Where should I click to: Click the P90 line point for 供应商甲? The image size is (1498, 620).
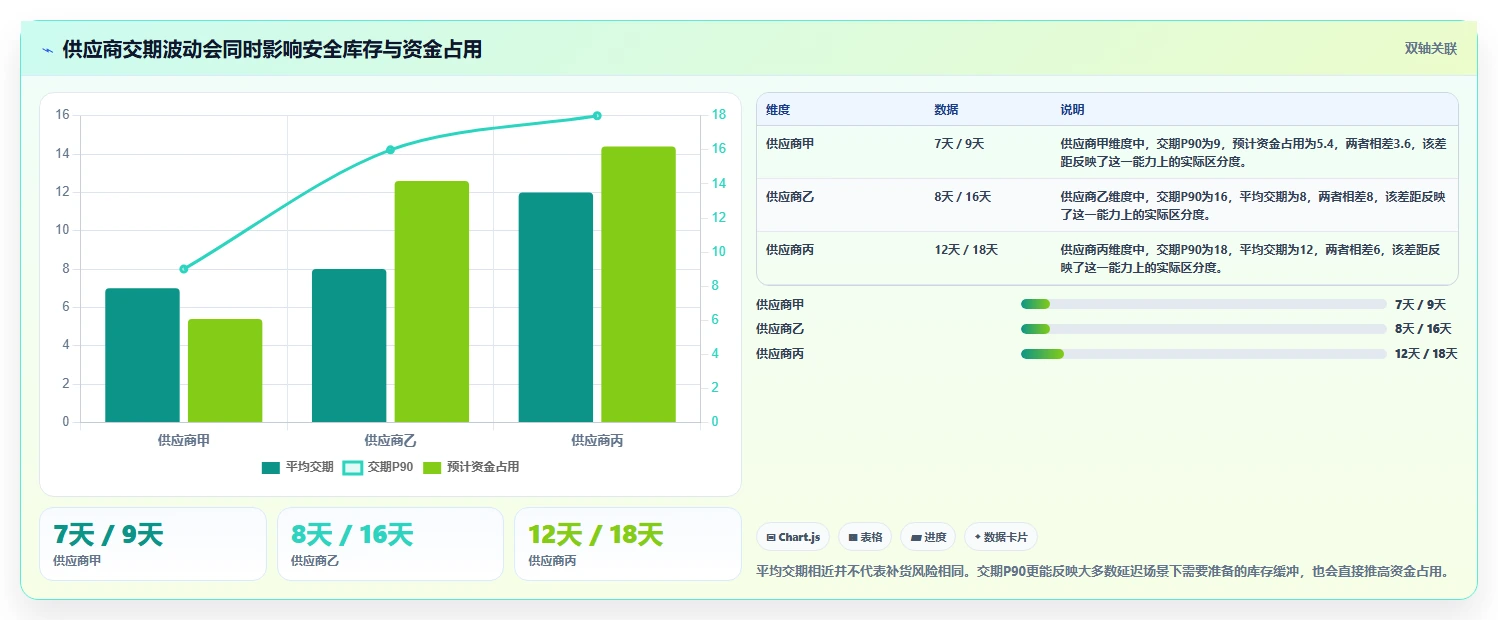(x=184, y=269)
